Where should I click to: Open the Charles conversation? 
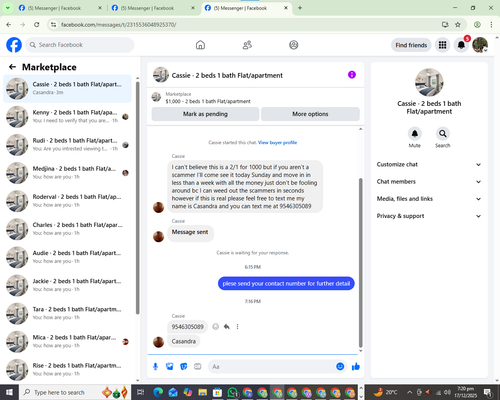(x=68, y=229)
